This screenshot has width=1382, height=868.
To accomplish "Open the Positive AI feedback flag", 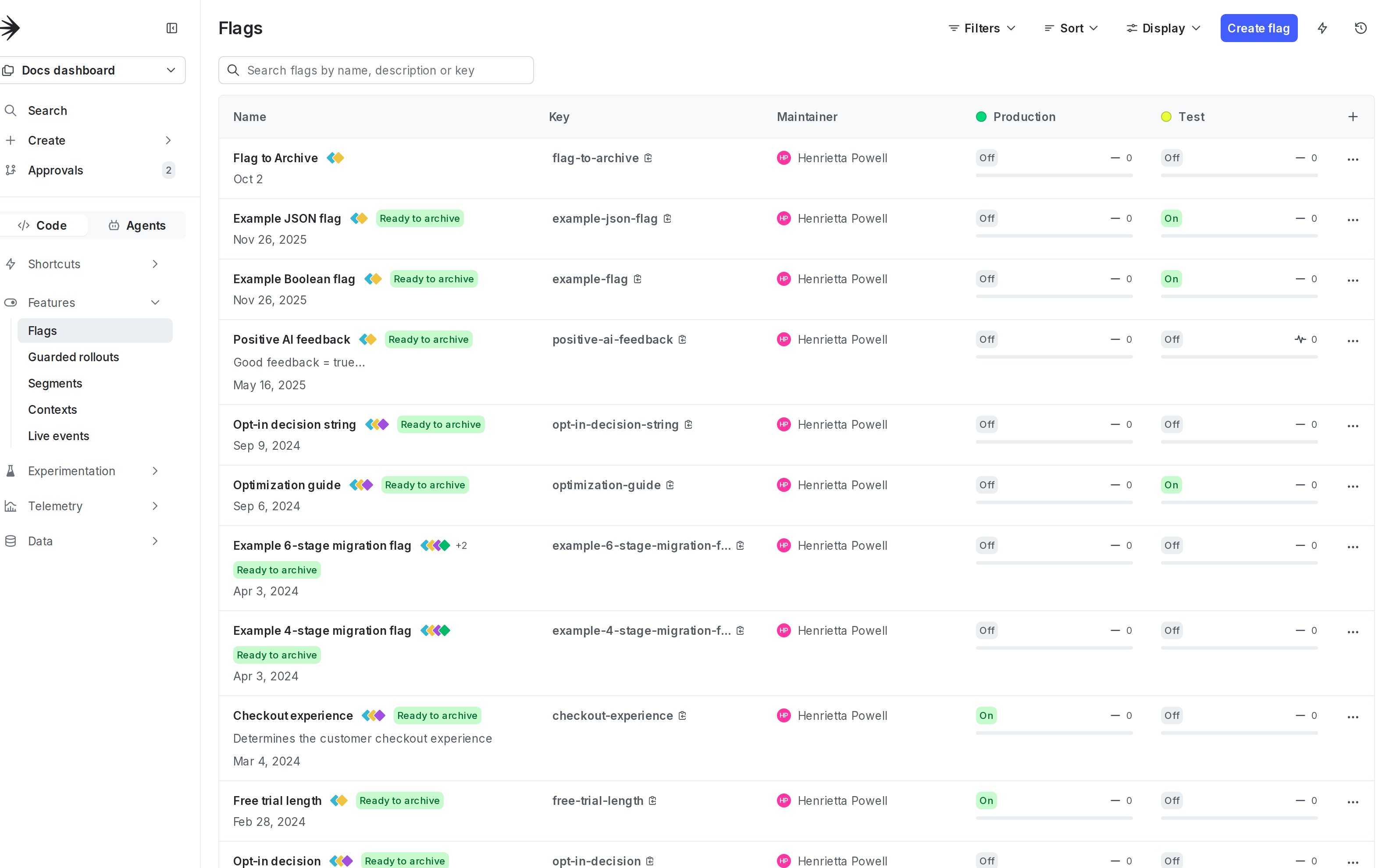I will [292, 340].
